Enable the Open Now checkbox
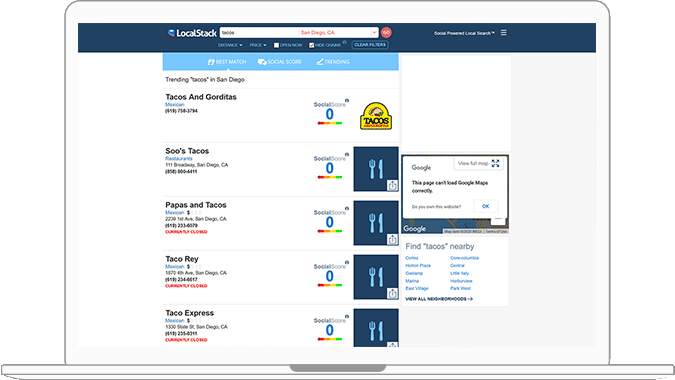Screen dimensions: 675x380 click(276, 45)
